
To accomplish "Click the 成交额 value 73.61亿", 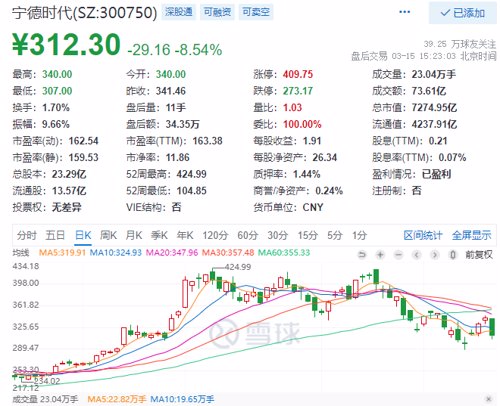I will click(x=429, y=91).
